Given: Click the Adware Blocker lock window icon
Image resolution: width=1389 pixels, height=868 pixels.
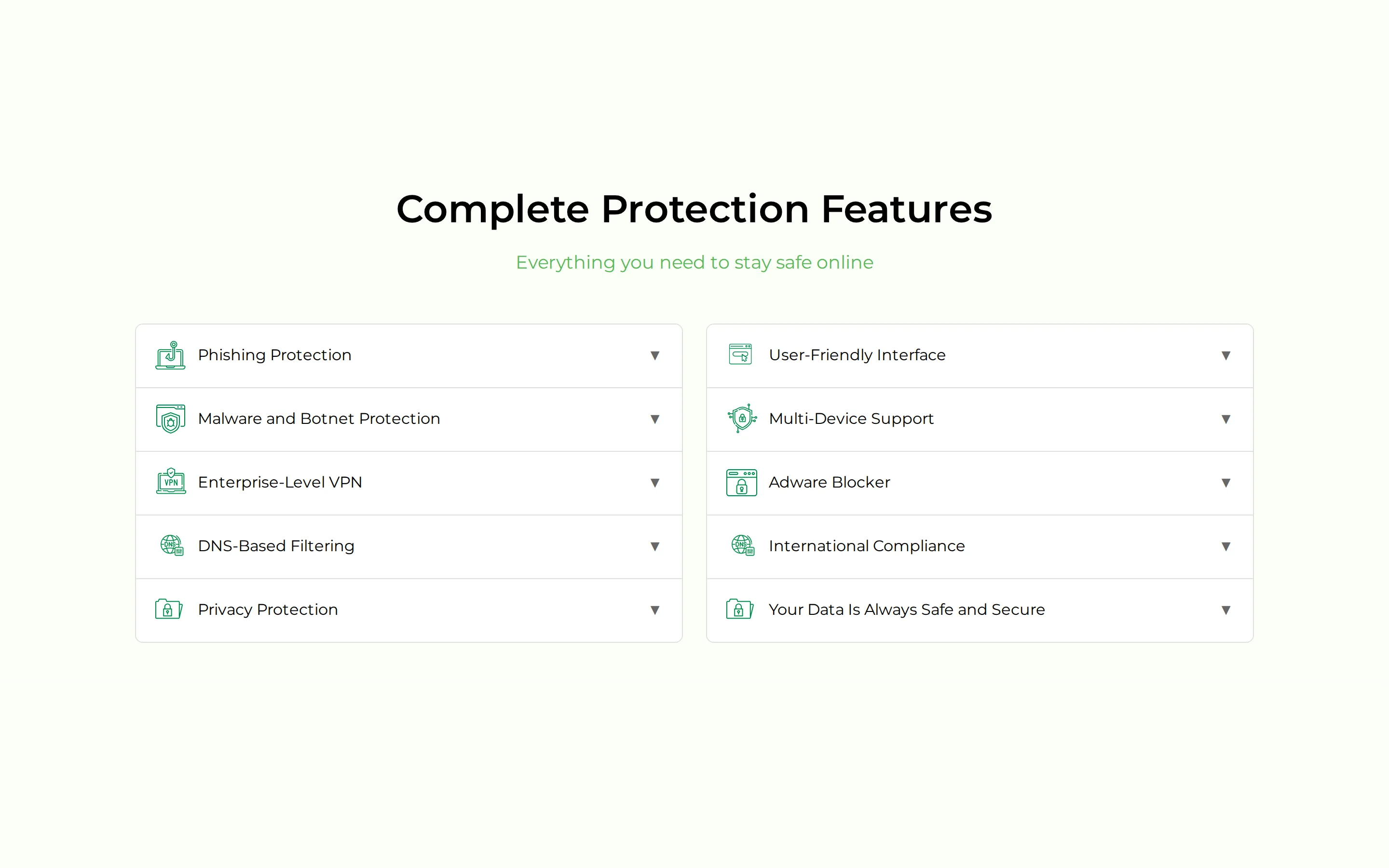Looking at the screenshot, I should [x=742, y=482].
